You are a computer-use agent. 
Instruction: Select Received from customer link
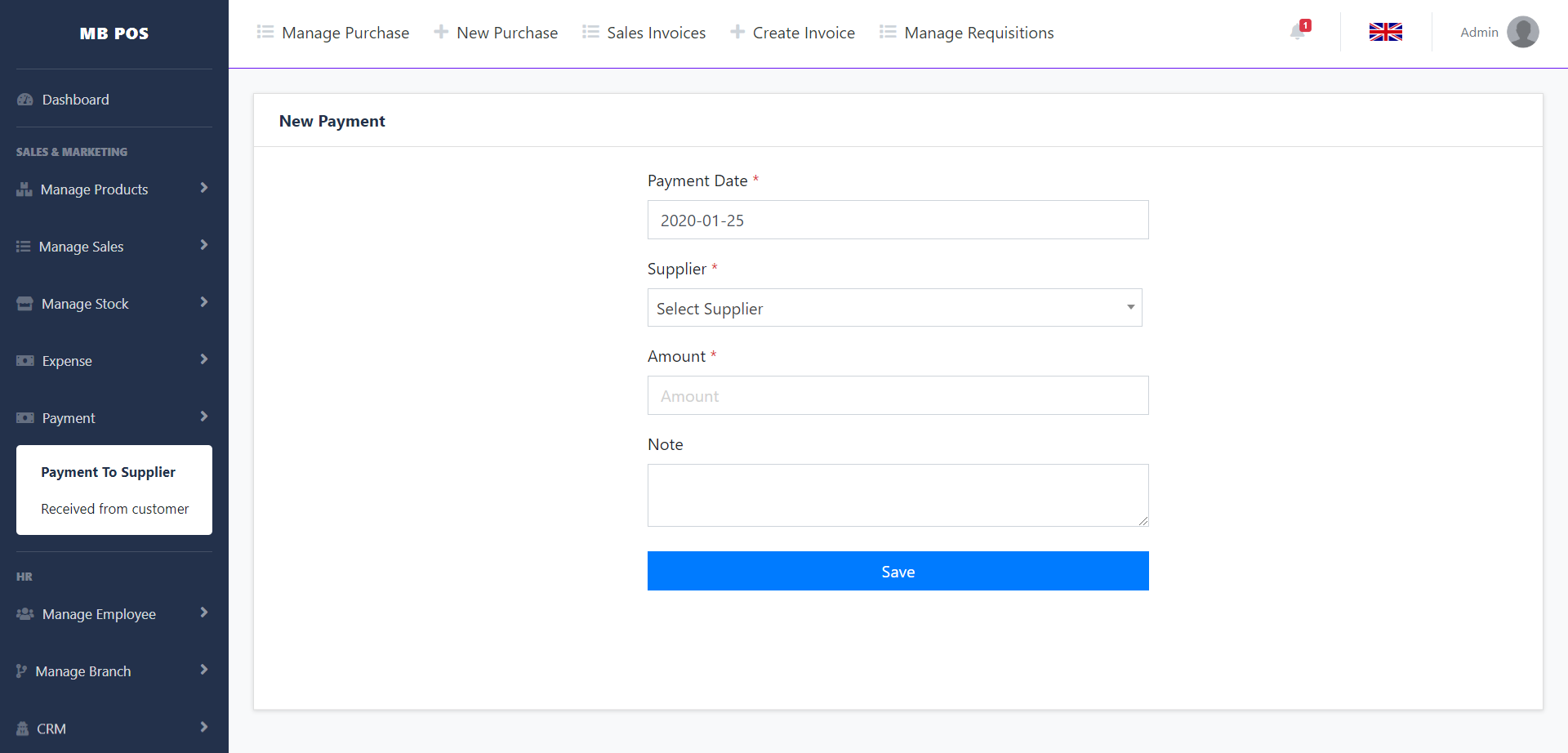click(114, 508)
